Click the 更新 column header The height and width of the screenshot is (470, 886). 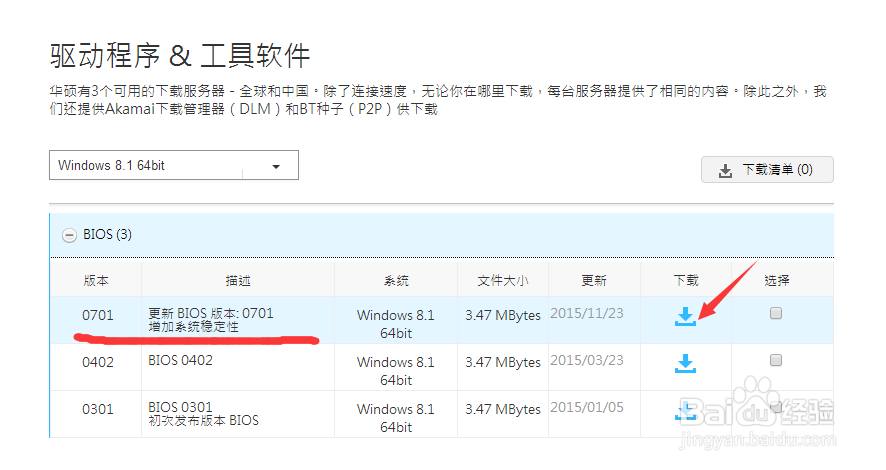pyautogui.click(x=594, y=280)
